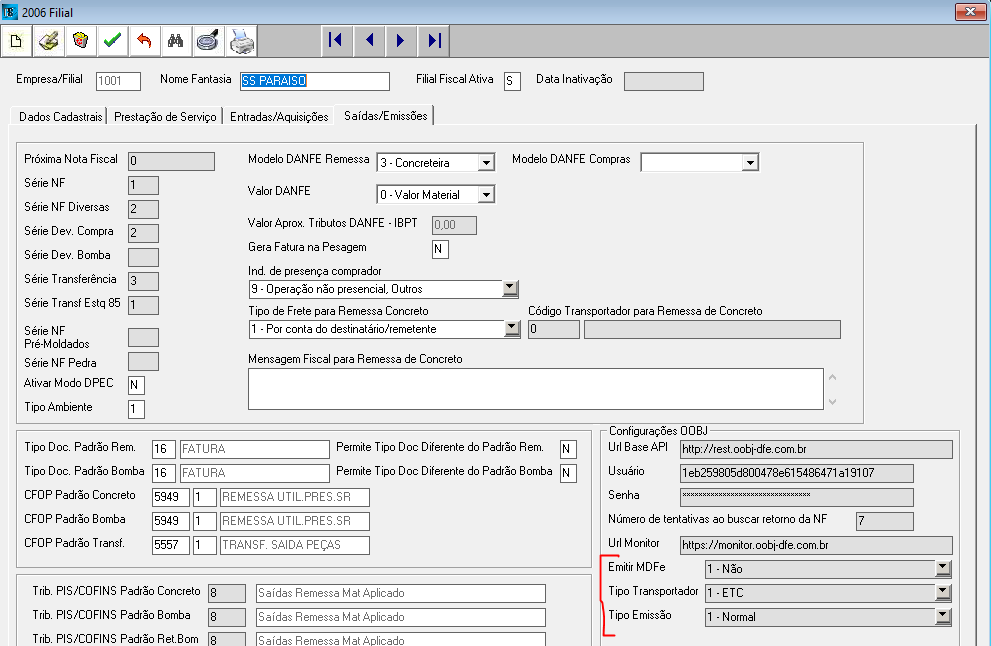
Task: Click the OOBJ Senha field
Action: point(796,497)
